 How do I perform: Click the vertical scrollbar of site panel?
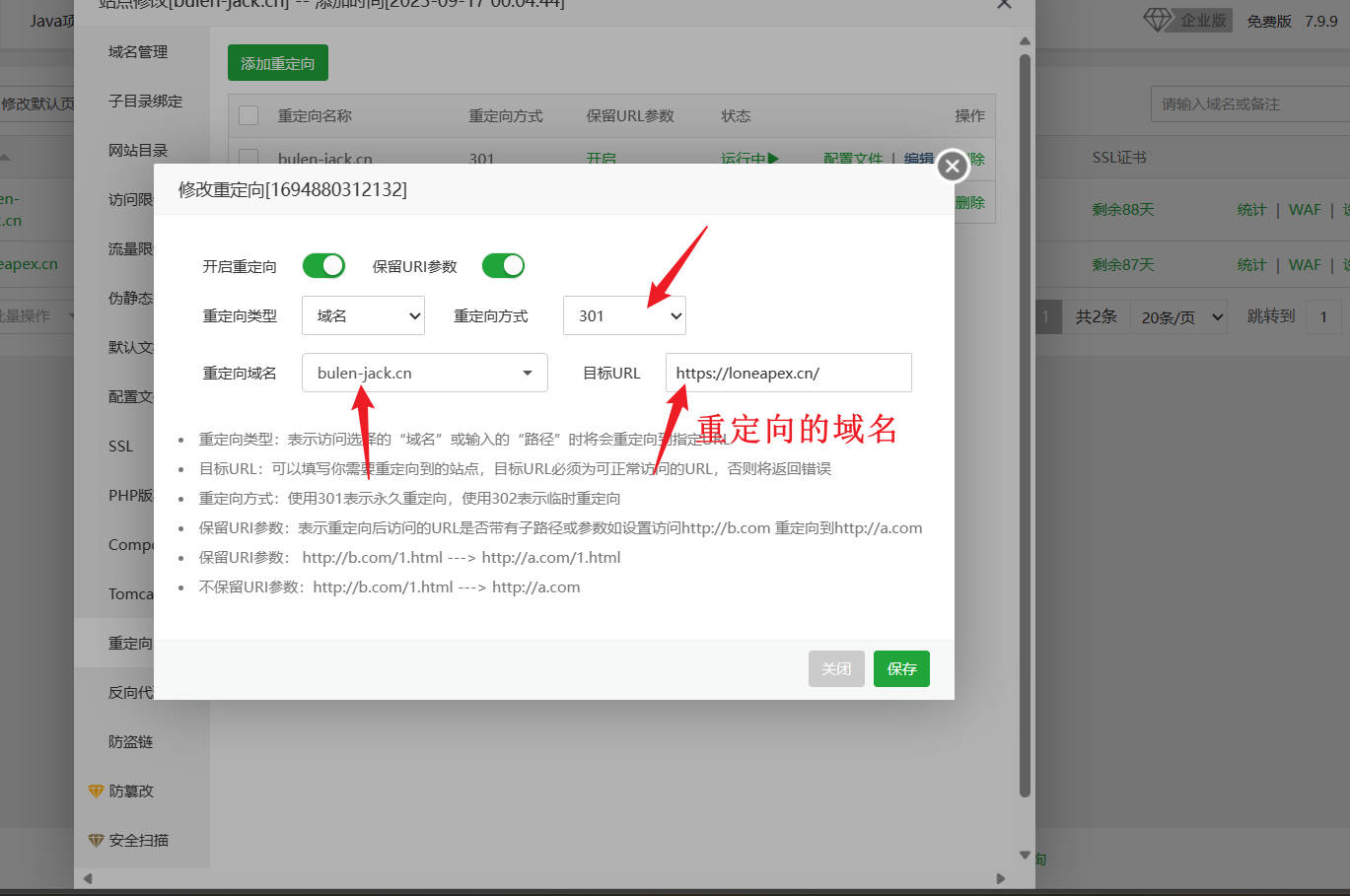coord(1025,424)
